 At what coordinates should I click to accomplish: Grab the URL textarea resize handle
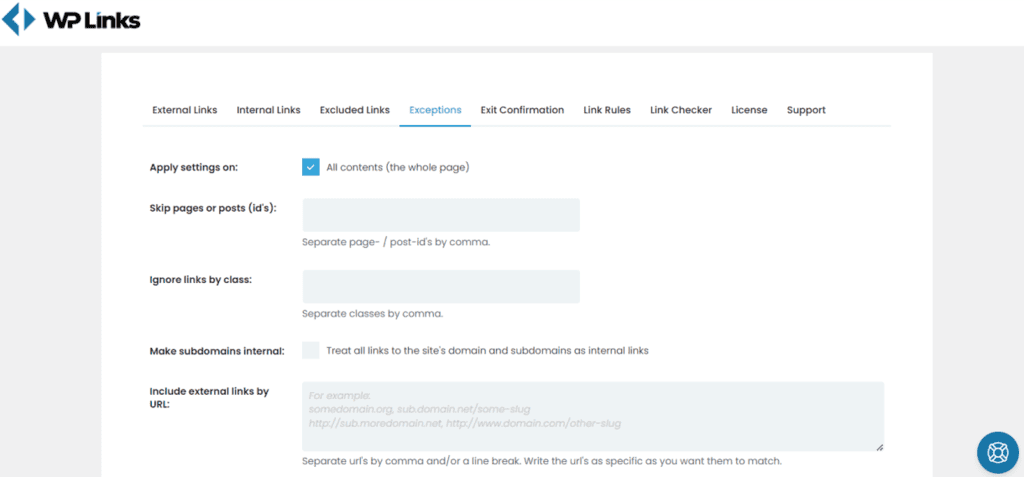click(x=879, y=447)
